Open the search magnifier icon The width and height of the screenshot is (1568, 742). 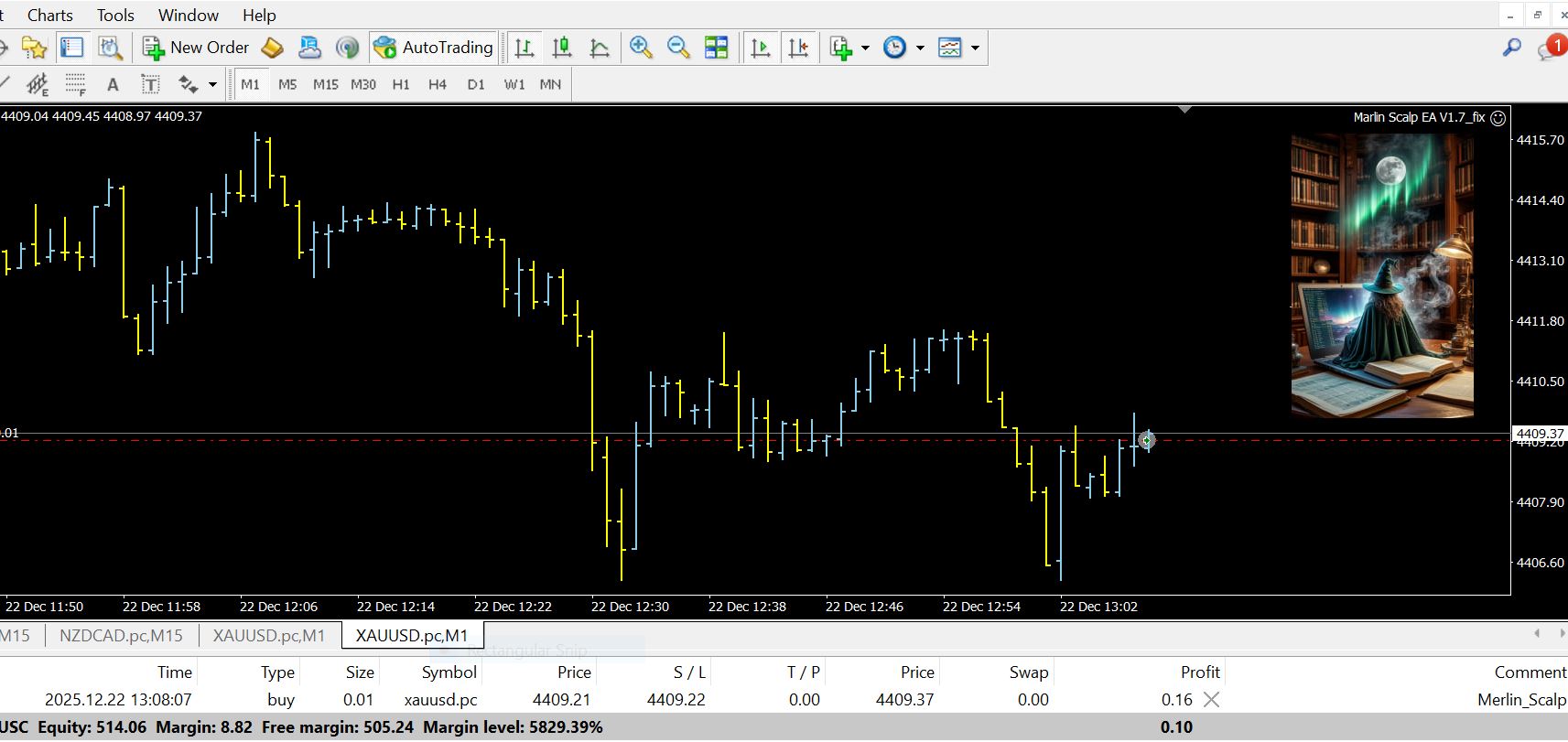click(x=1511, y=48)
